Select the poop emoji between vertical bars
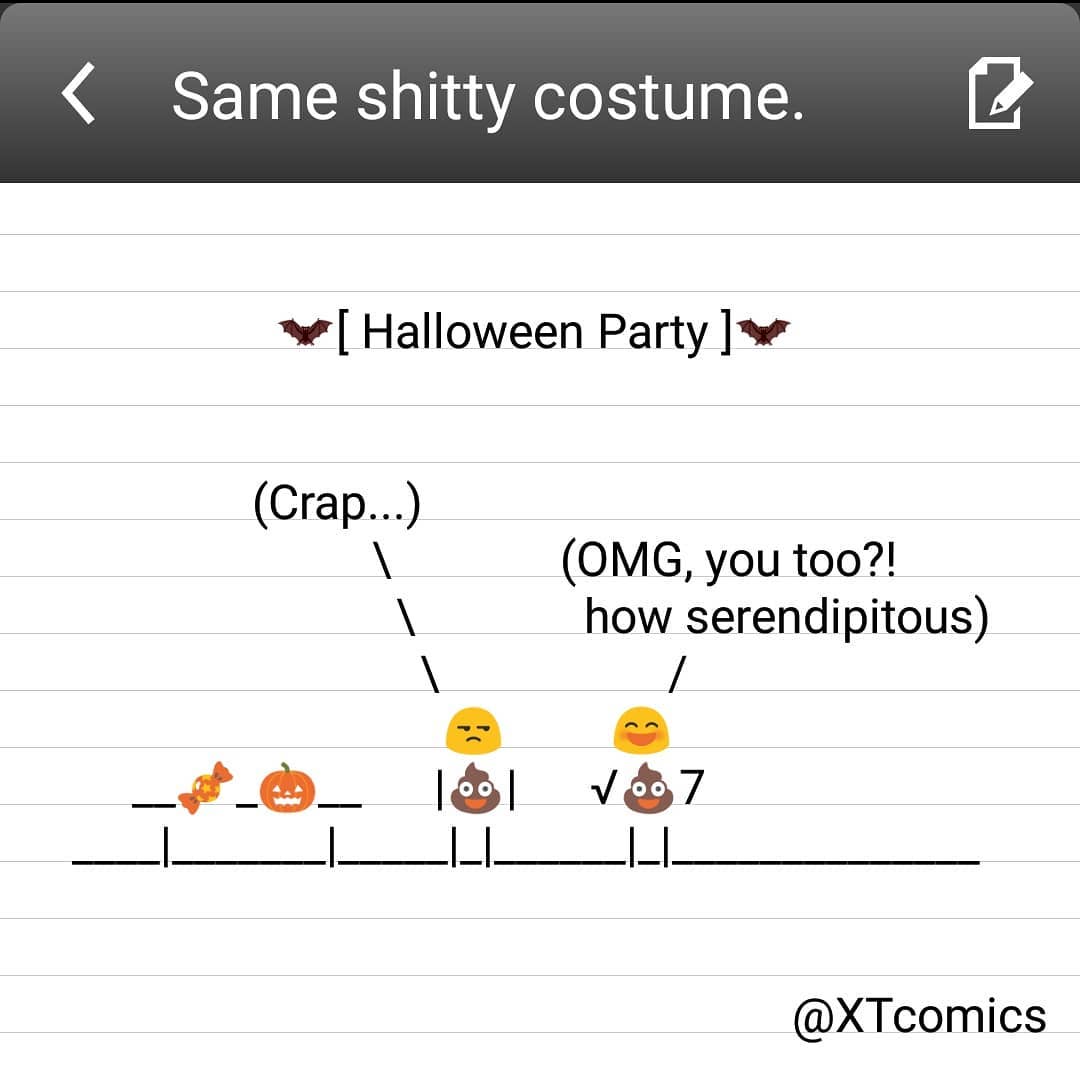 click(x=475, y=789)
